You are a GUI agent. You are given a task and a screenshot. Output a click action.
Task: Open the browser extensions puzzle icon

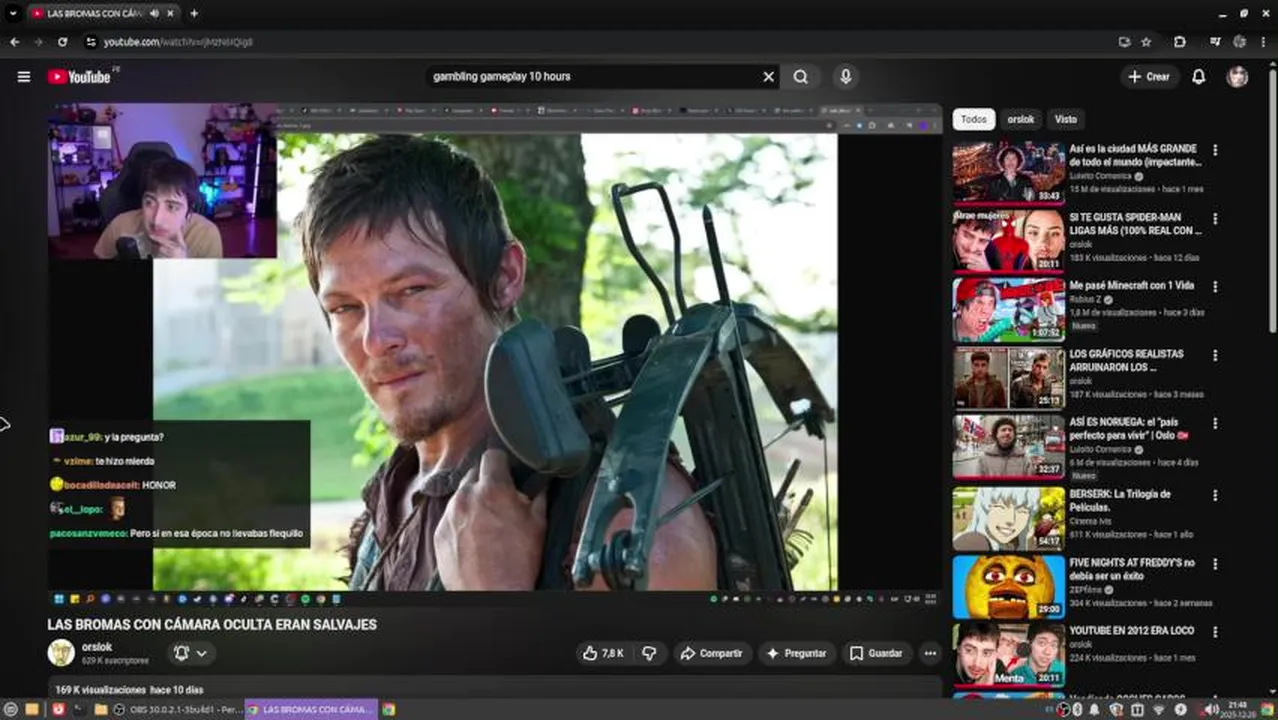tap(1180, 42)
